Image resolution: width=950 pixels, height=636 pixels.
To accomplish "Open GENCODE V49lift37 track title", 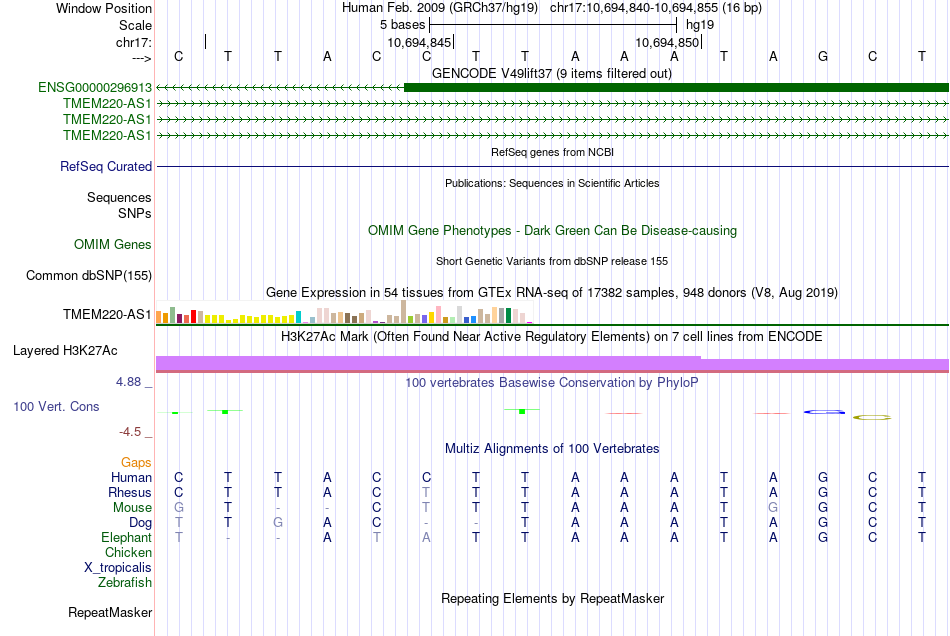I will tap(551, 74).
